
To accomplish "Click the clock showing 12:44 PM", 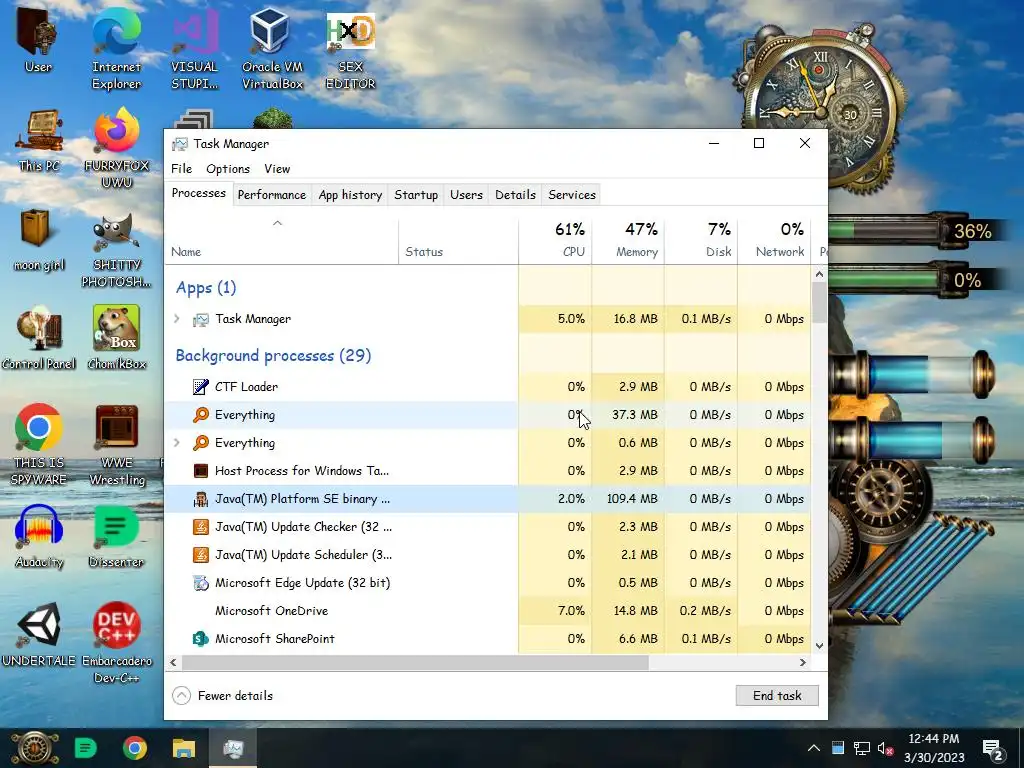I will [934, 748].
